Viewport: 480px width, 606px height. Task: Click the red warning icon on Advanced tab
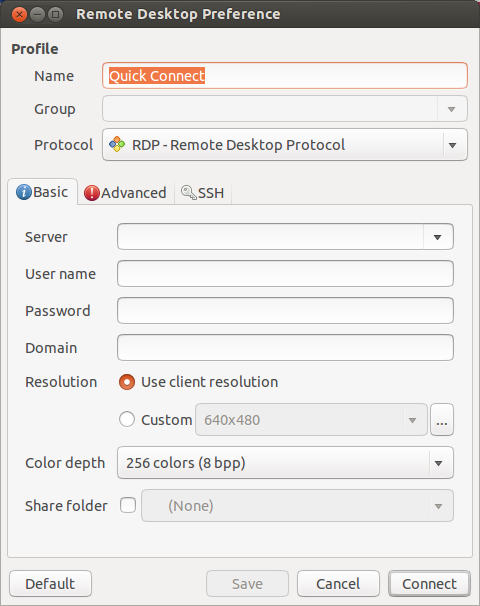click(92, 193)
